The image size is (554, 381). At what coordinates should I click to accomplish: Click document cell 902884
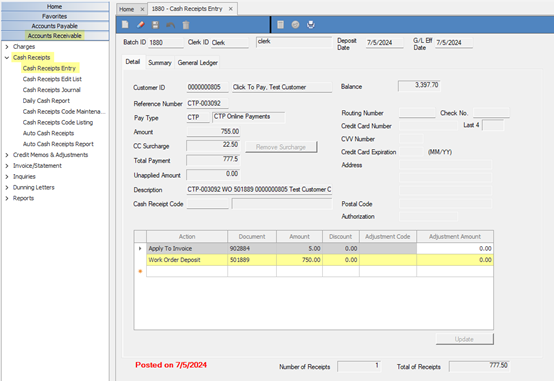[252, 249]
